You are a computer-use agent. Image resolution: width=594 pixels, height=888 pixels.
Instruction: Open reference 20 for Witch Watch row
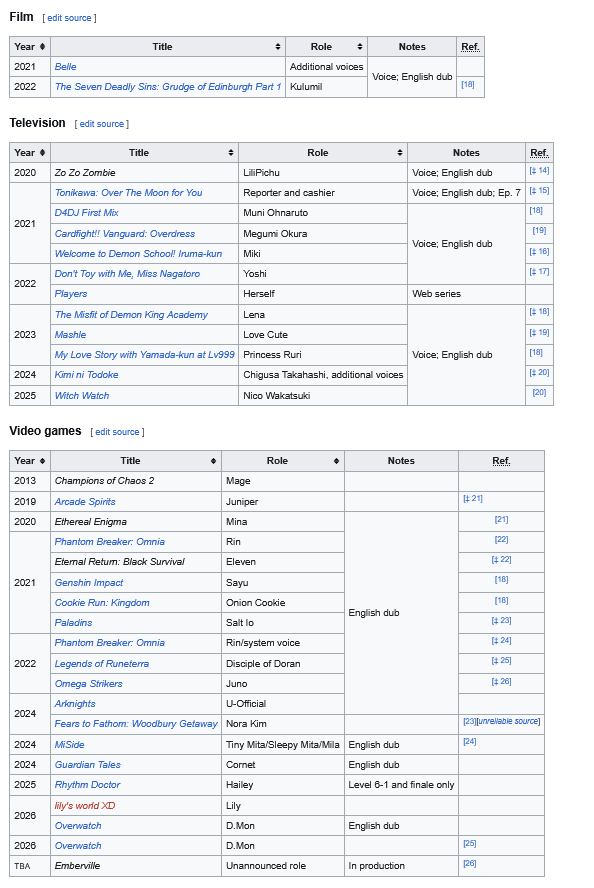[x=539, y=392]
